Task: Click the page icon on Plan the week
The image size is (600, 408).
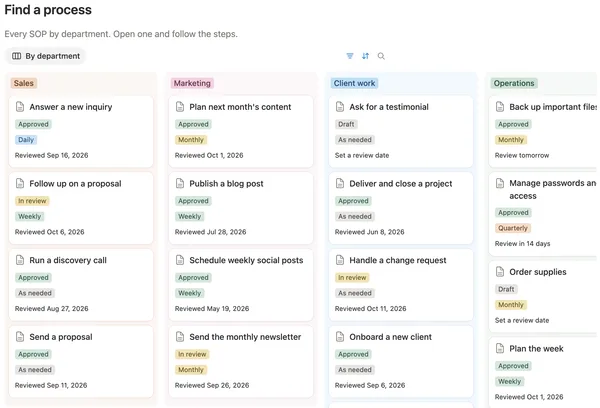Action: pos(500,348)
